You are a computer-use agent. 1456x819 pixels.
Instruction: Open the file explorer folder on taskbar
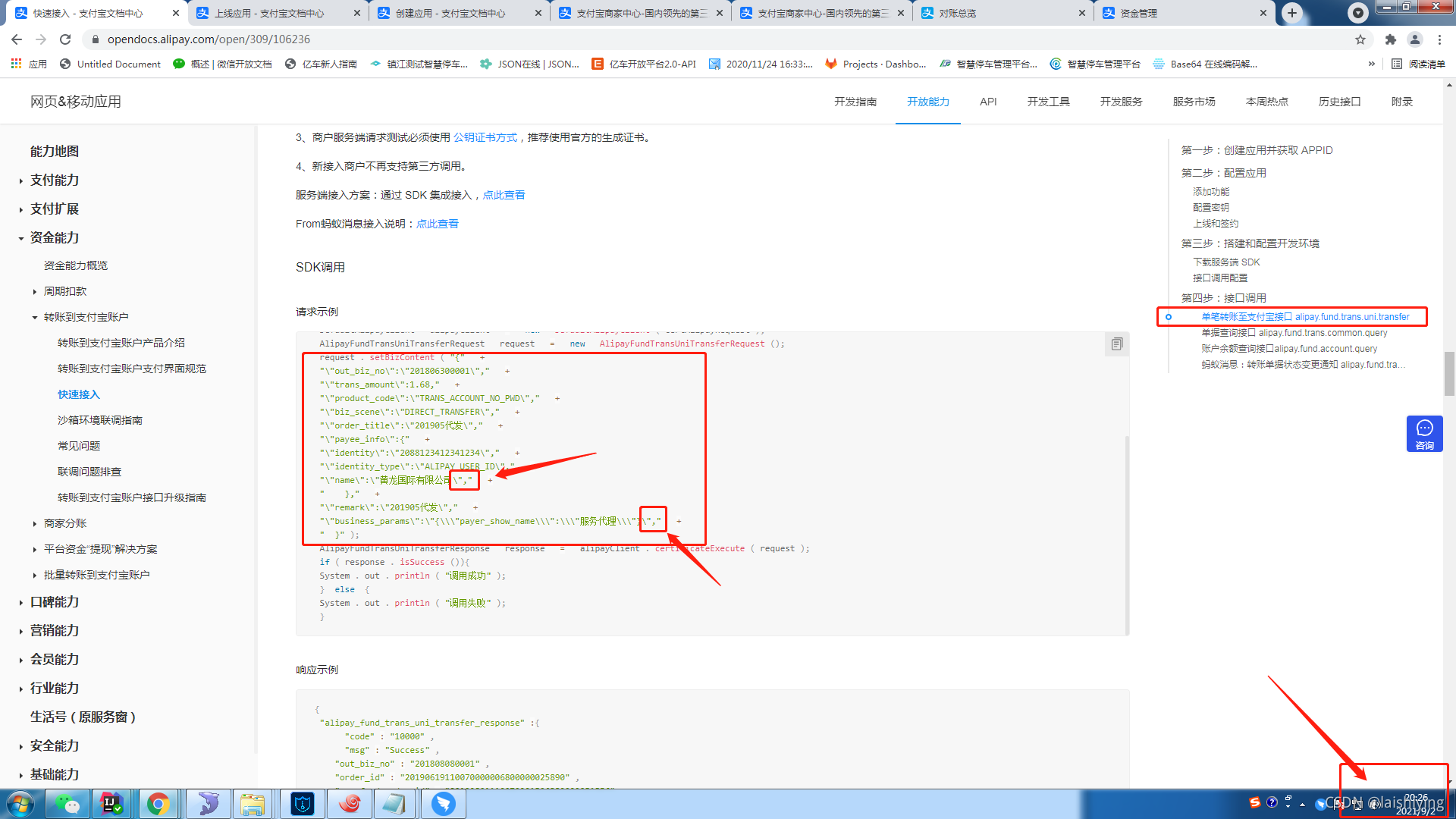(x=252, y=804)
